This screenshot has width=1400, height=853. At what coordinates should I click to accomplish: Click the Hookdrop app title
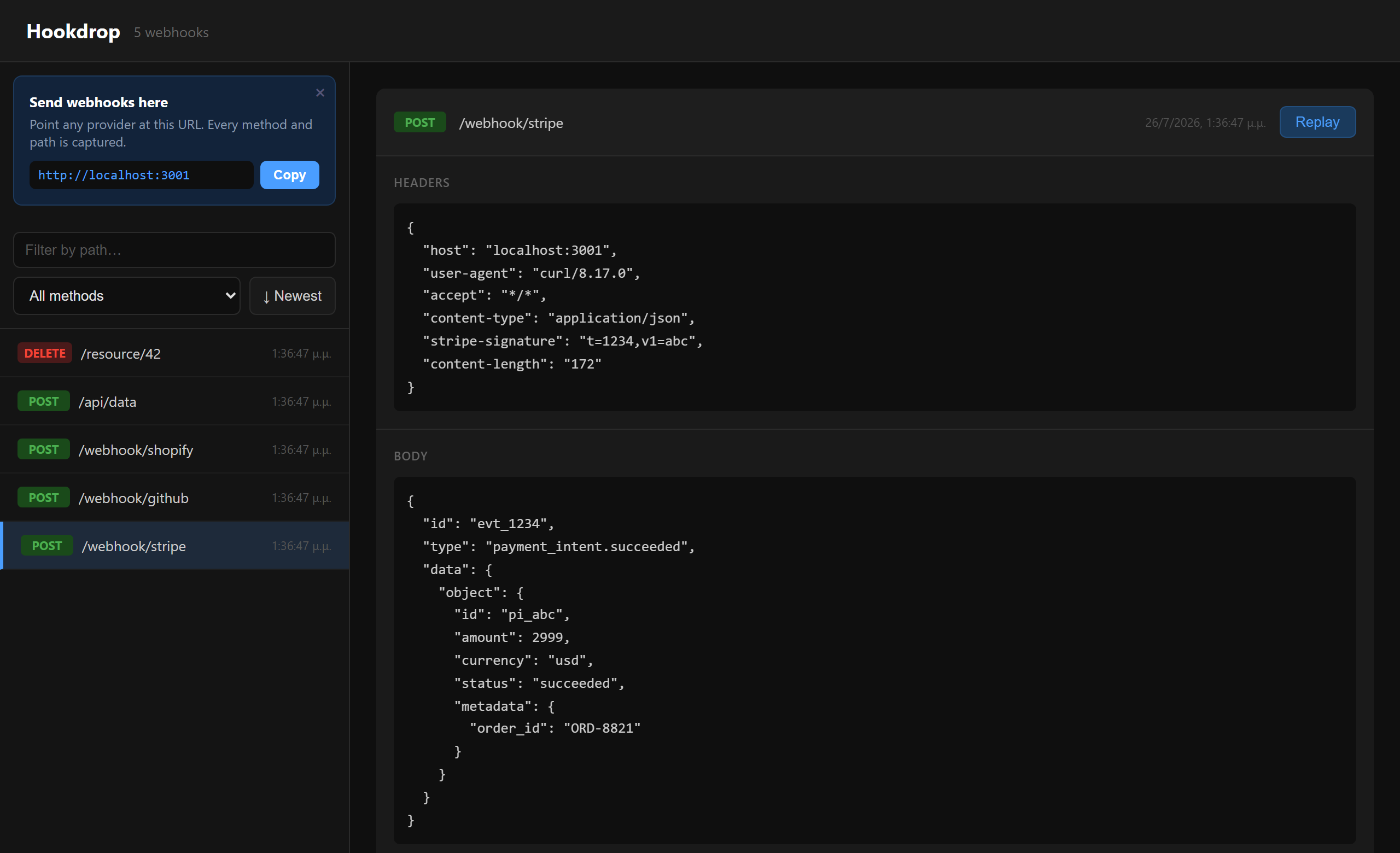point(73,32)
